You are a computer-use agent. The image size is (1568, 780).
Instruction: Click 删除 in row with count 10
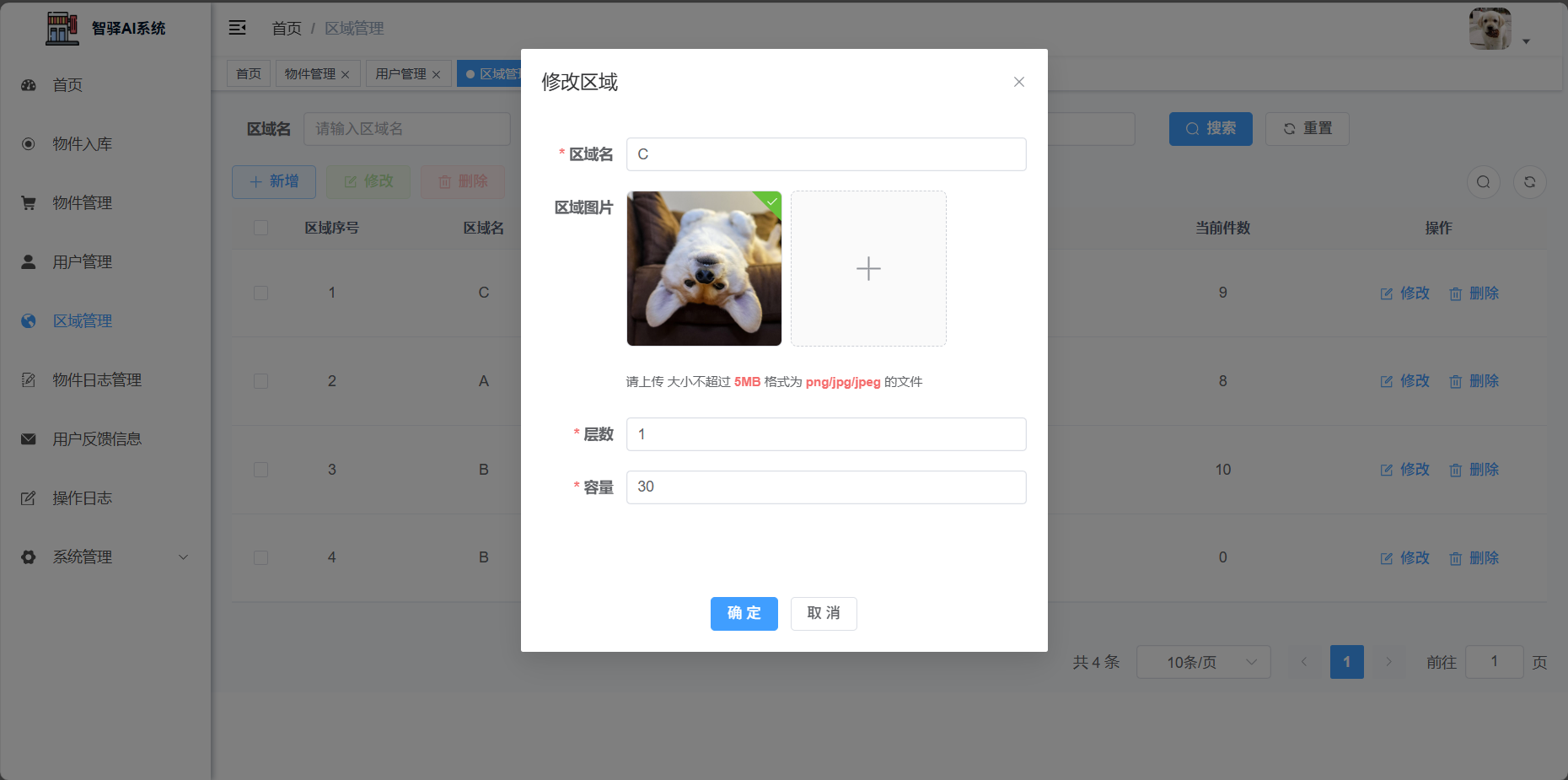click(x=1474, y=470)
